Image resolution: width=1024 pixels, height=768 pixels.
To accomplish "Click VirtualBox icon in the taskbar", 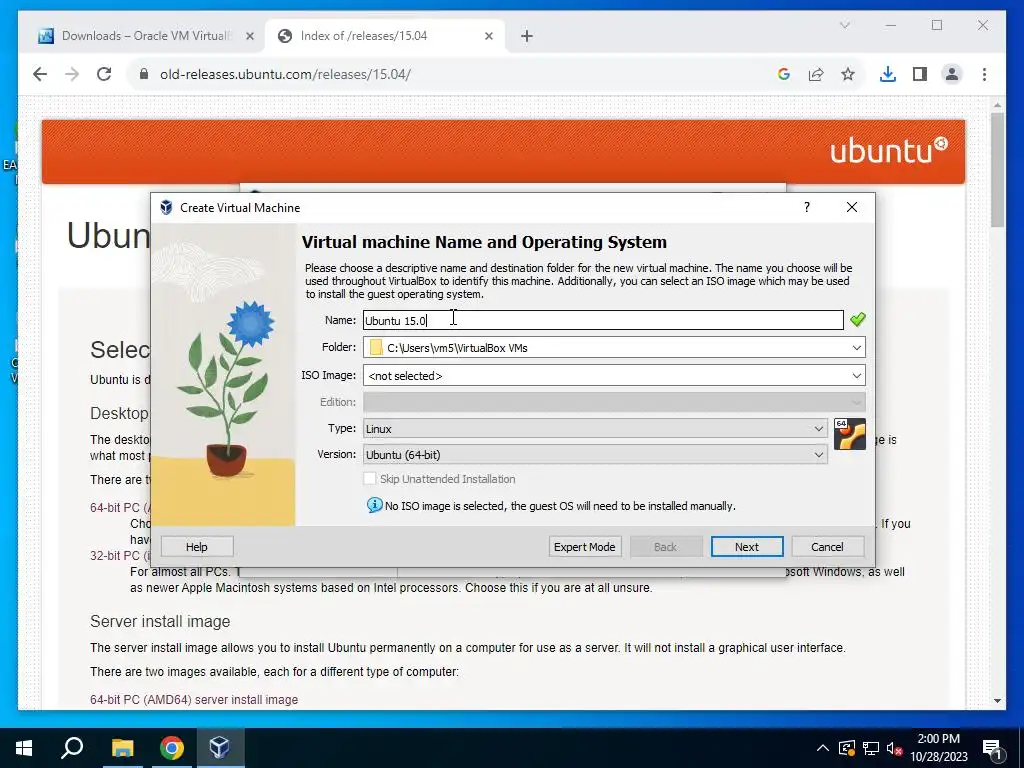I will (x=219, y=748).
